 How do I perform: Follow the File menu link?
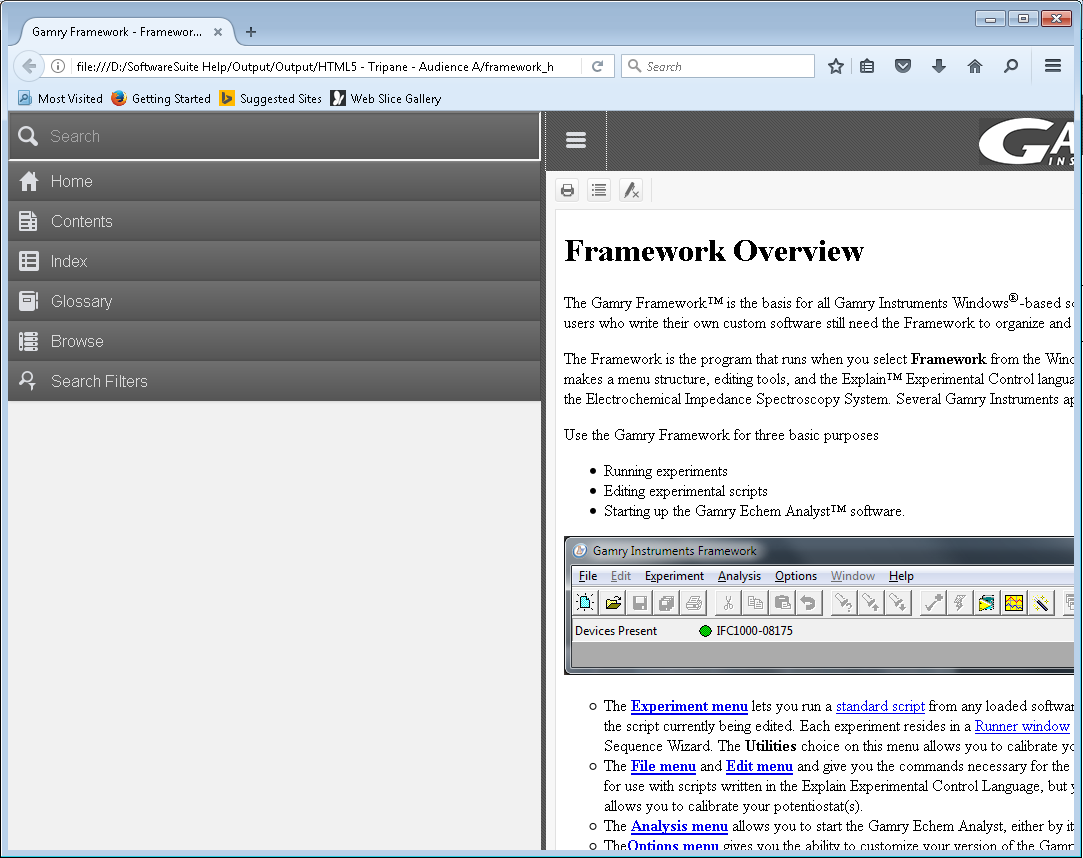click(x=663, y=766)
